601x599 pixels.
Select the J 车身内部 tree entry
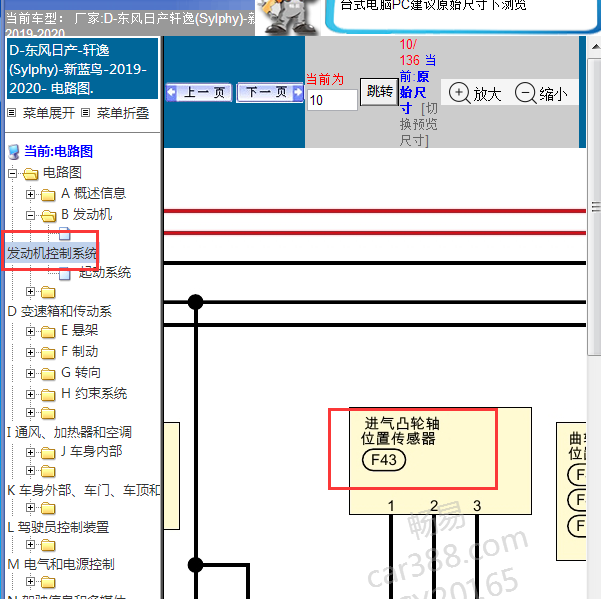click(x=91, y=451)
